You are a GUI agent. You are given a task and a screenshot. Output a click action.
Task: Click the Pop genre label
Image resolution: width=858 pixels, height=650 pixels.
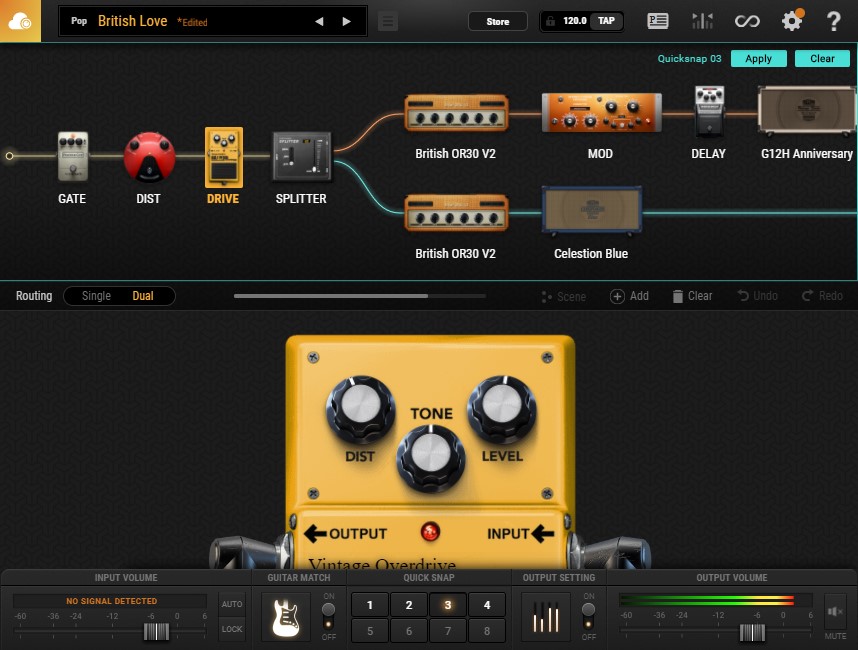pos(79,21)
